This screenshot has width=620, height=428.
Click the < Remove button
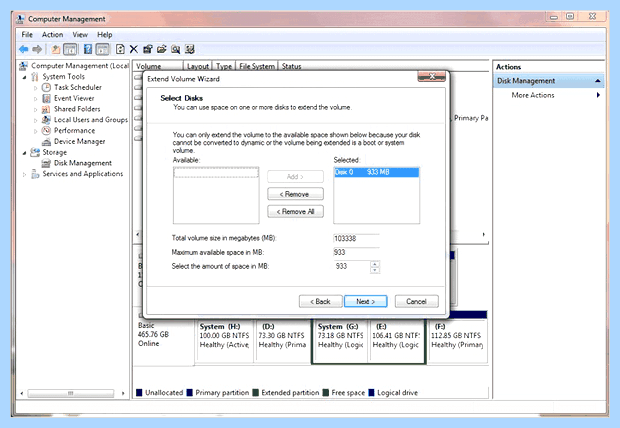(x=295, y=194)
